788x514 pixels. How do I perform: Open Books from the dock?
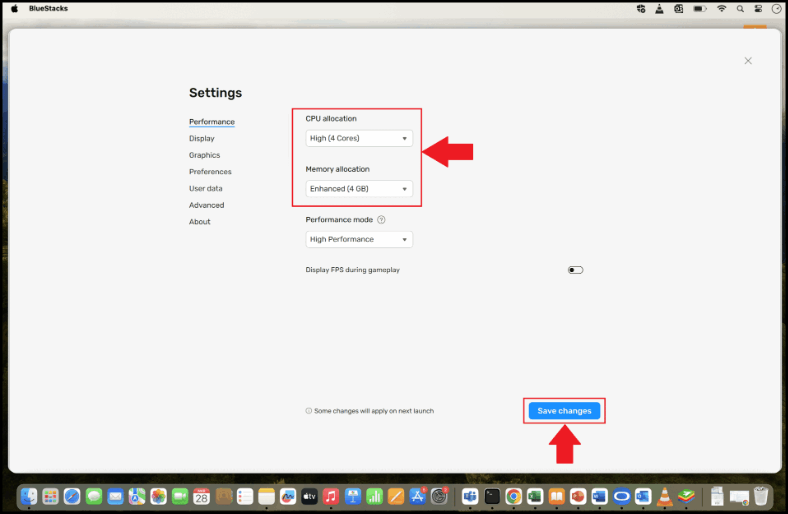point(557,497)
